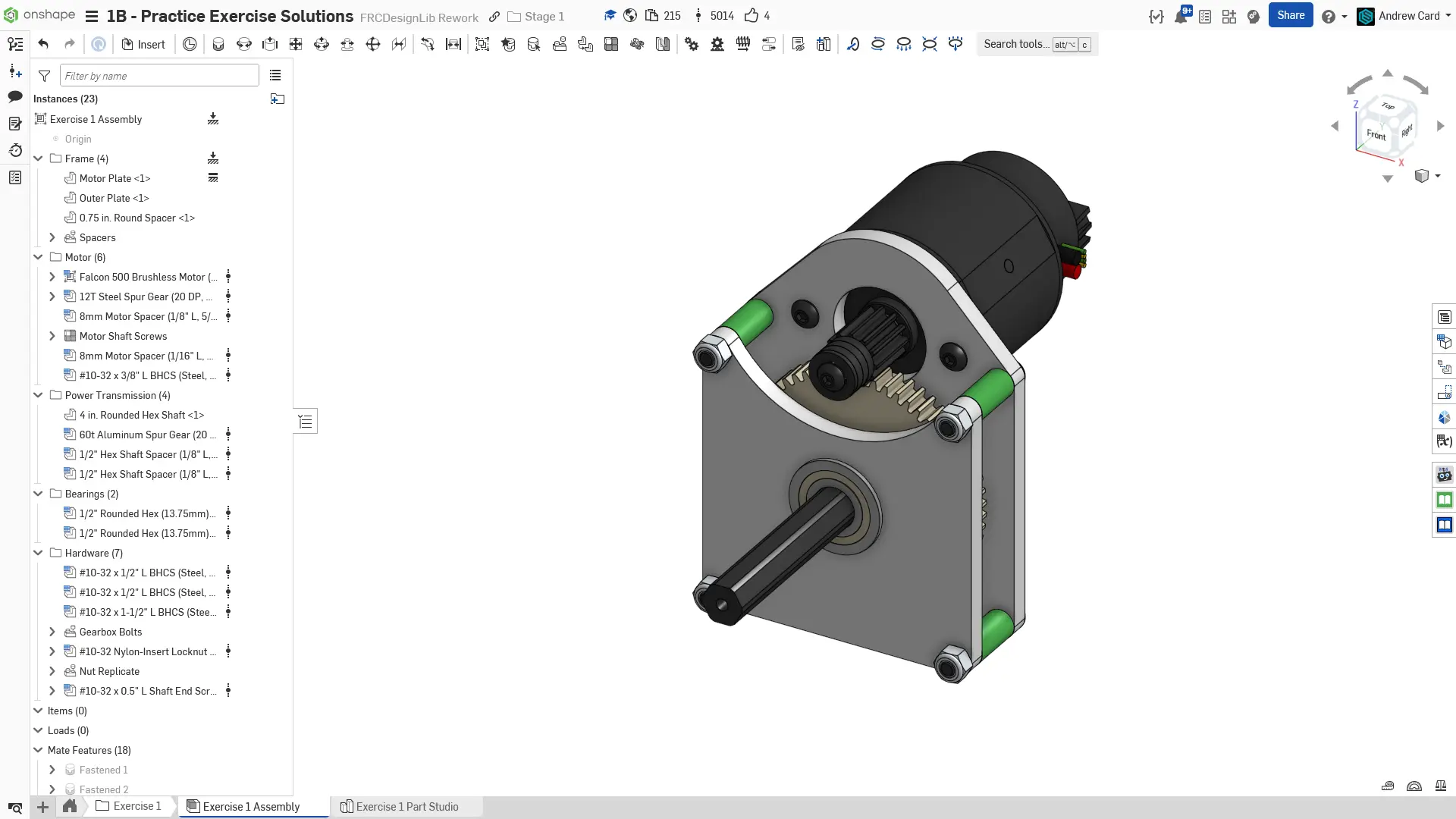Viewport: 1456px width, 819px height.
Task: Toggle the instance list view icon
Action: (x=275, y=76)
